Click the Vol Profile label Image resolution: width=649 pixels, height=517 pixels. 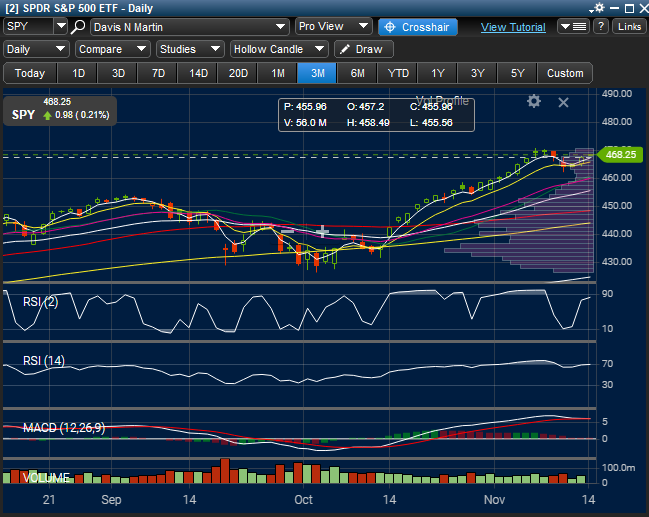pos(442,100)
